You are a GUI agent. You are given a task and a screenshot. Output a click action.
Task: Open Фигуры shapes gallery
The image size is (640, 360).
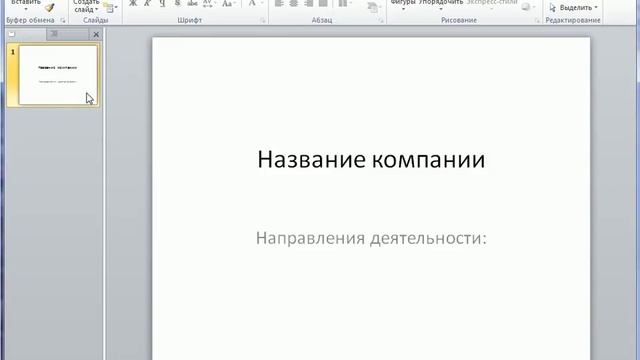(x=403, y=5)
